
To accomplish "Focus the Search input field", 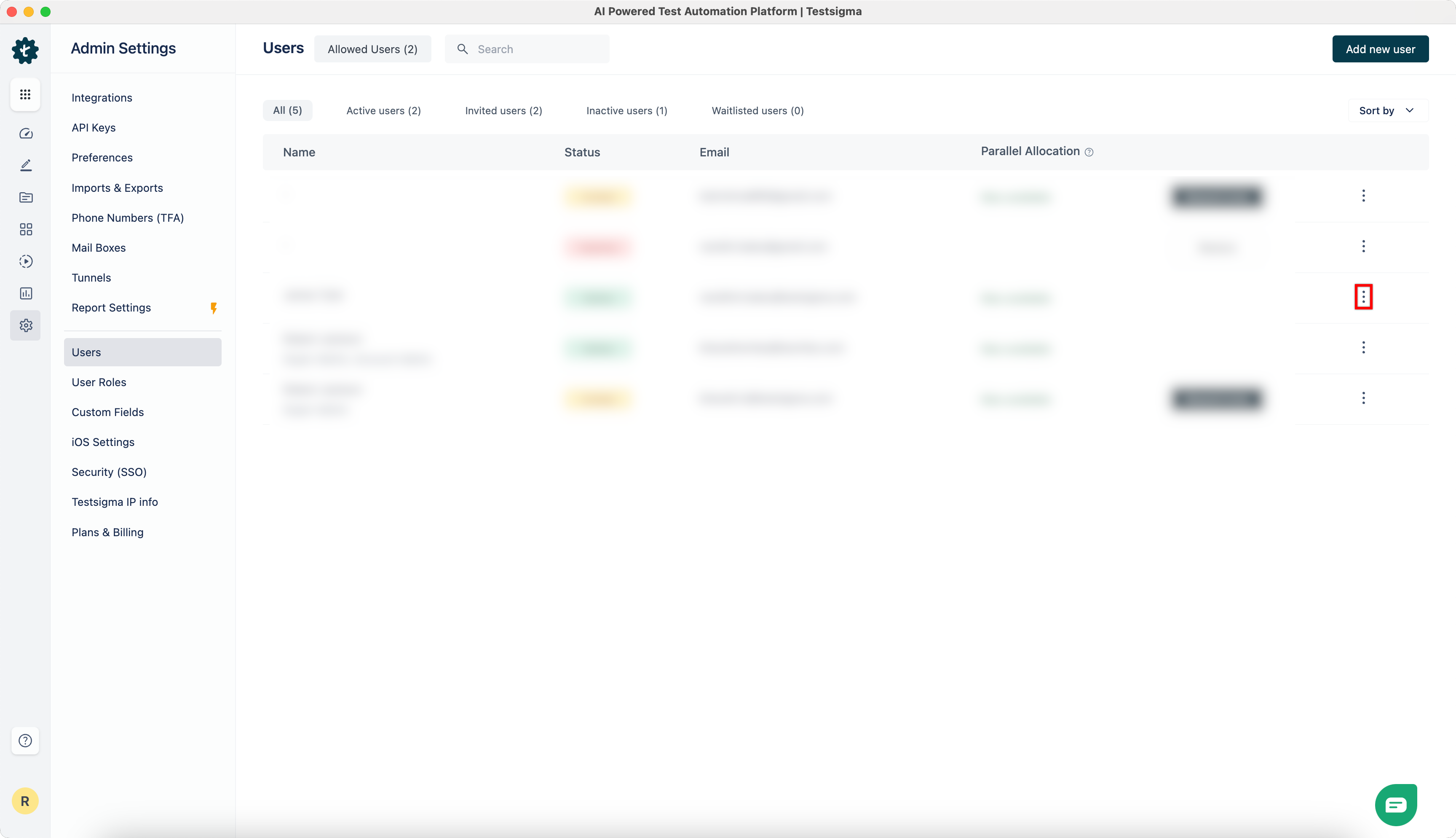I will click(527, 49).
